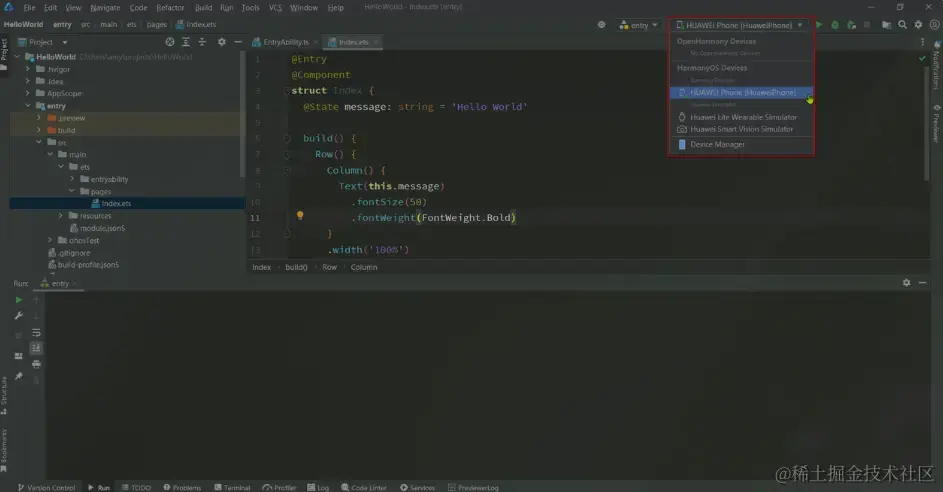
Task: Click the user account avatar icon
Action: [935, 25]
